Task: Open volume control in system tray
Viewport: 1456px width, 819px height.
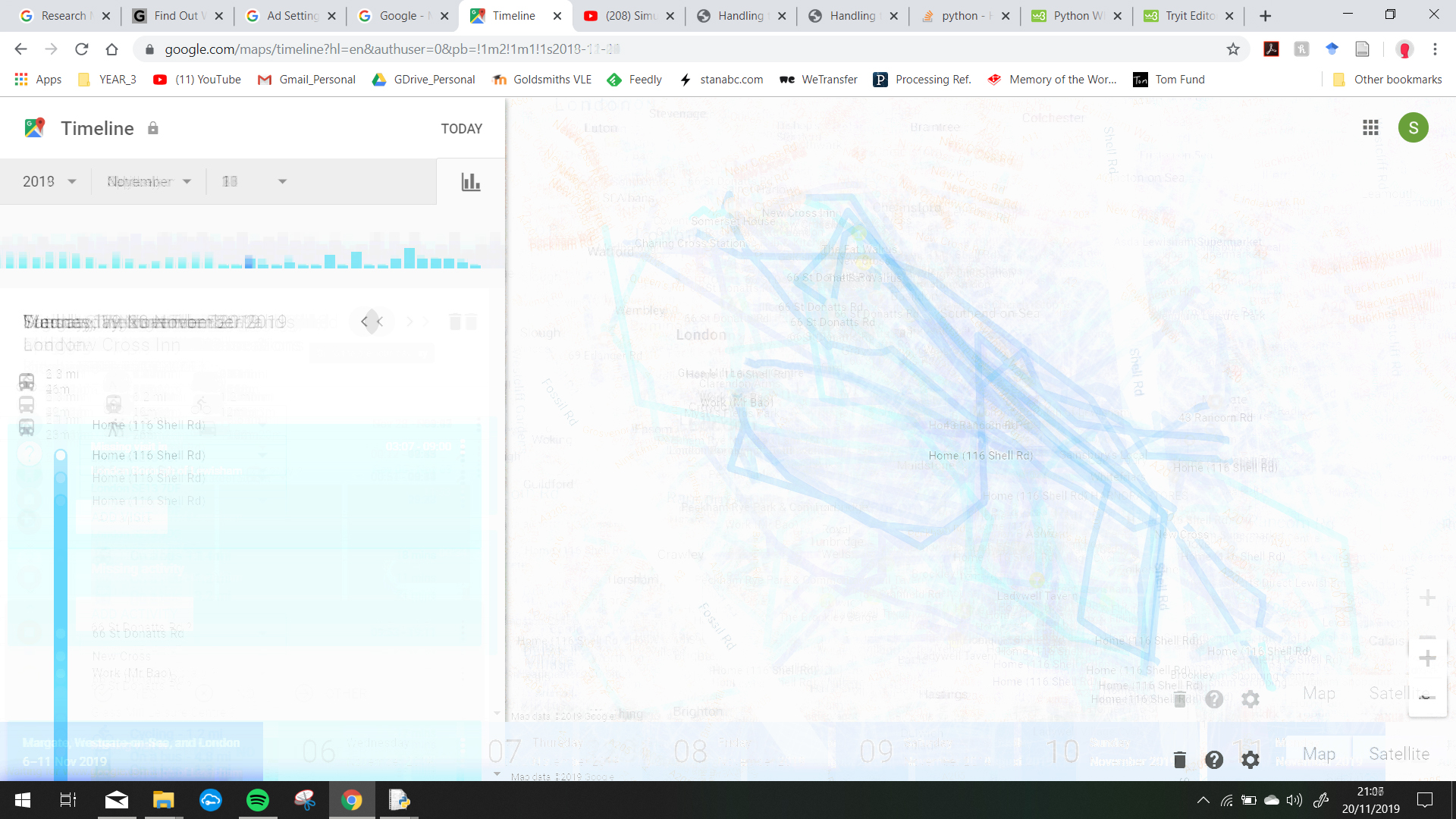Action: pos(1294,800)
